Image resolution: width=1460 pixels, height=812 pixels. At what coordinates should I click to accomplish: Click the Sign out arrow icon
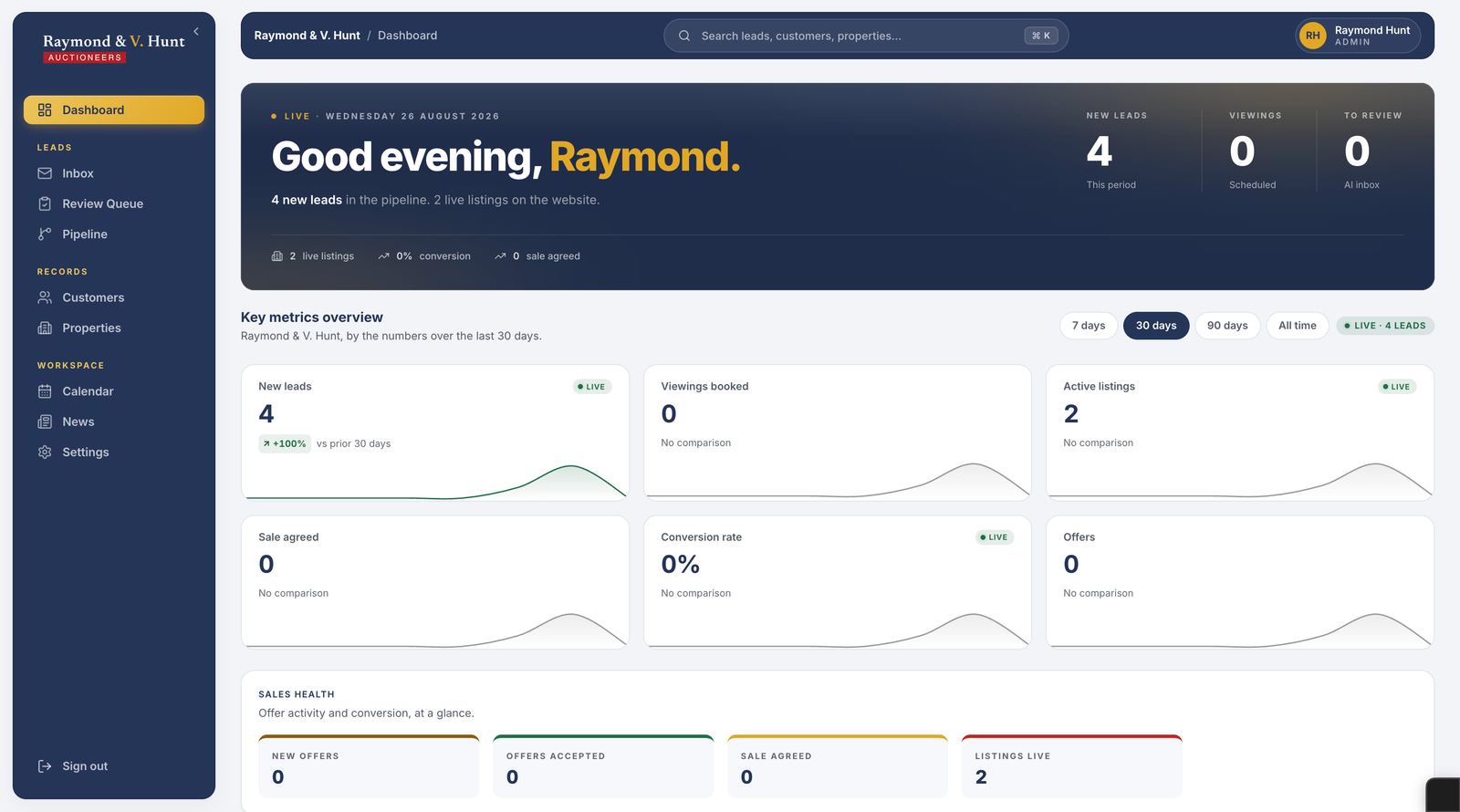pyautogui.click(x=45, y=766)
